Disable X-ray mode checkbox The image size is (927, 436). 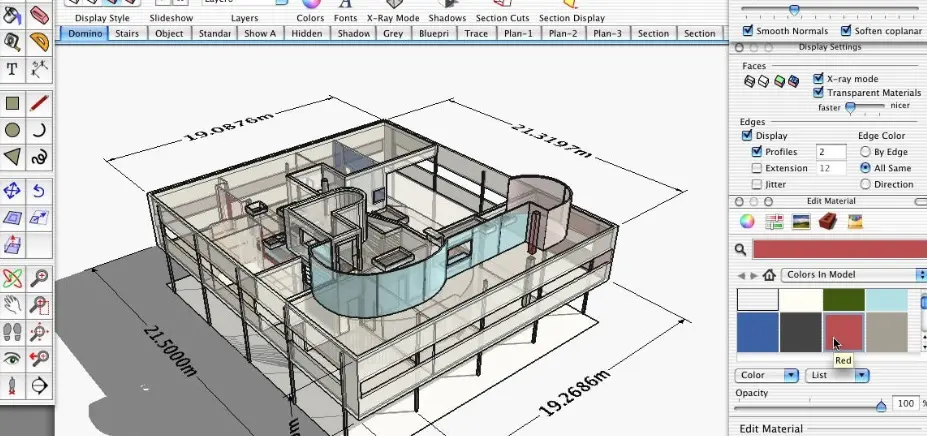coord(818,79)
